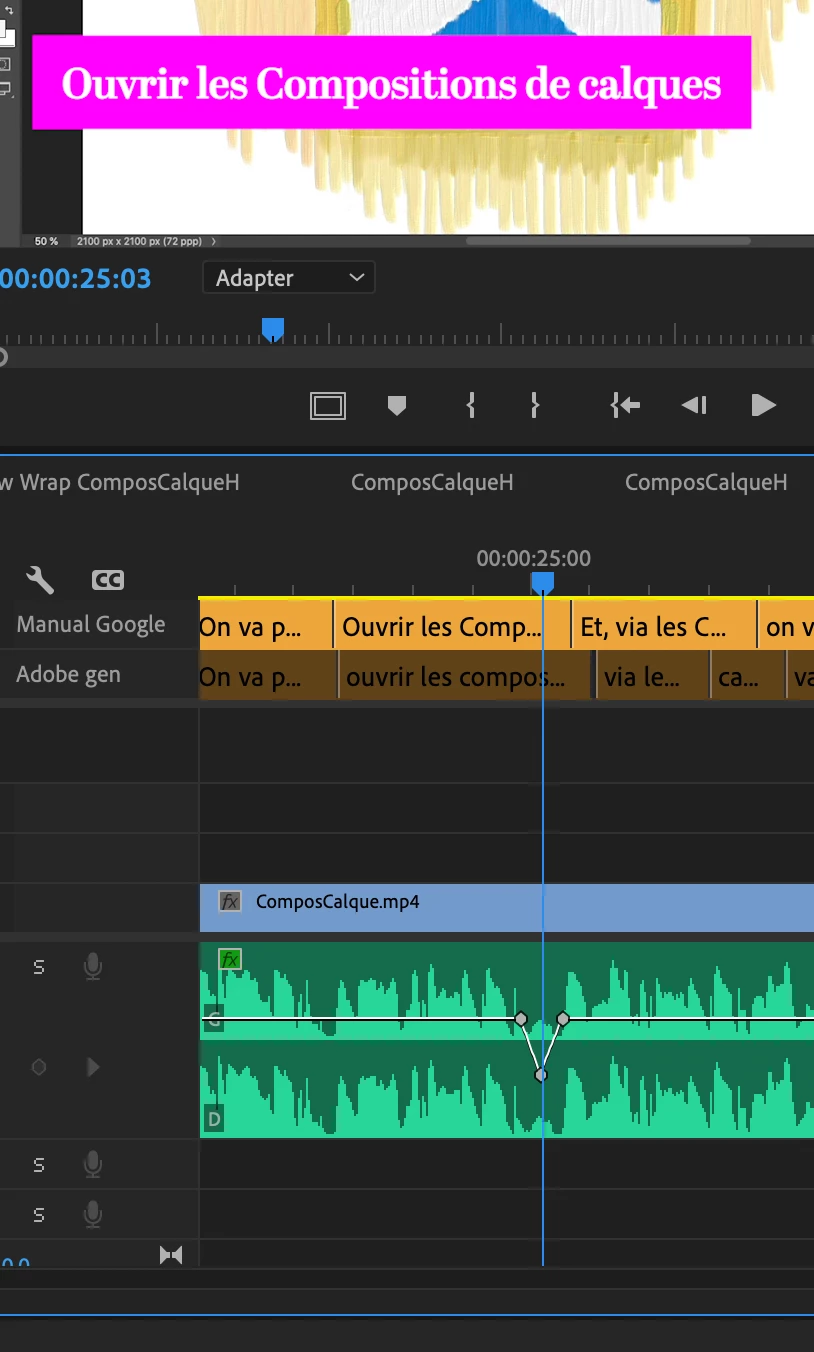This screenshot has height=1352, width=814.
Task: Toggle add-remove keyframe diamond button
Action: pyautogui.click(x=39, y=1067)
